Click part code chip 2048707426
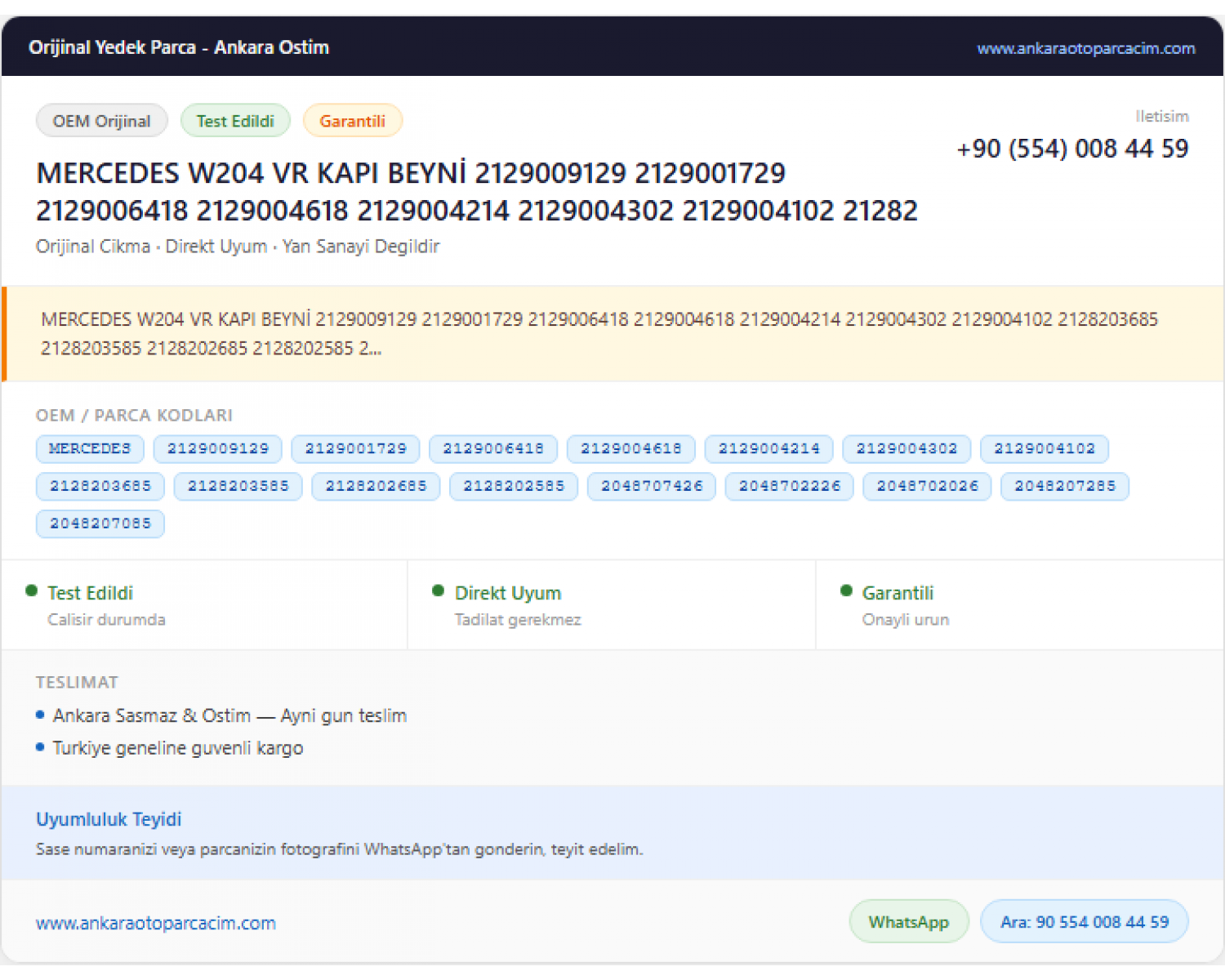Viewport: 1225px width, 980px height. coord(652,486)
